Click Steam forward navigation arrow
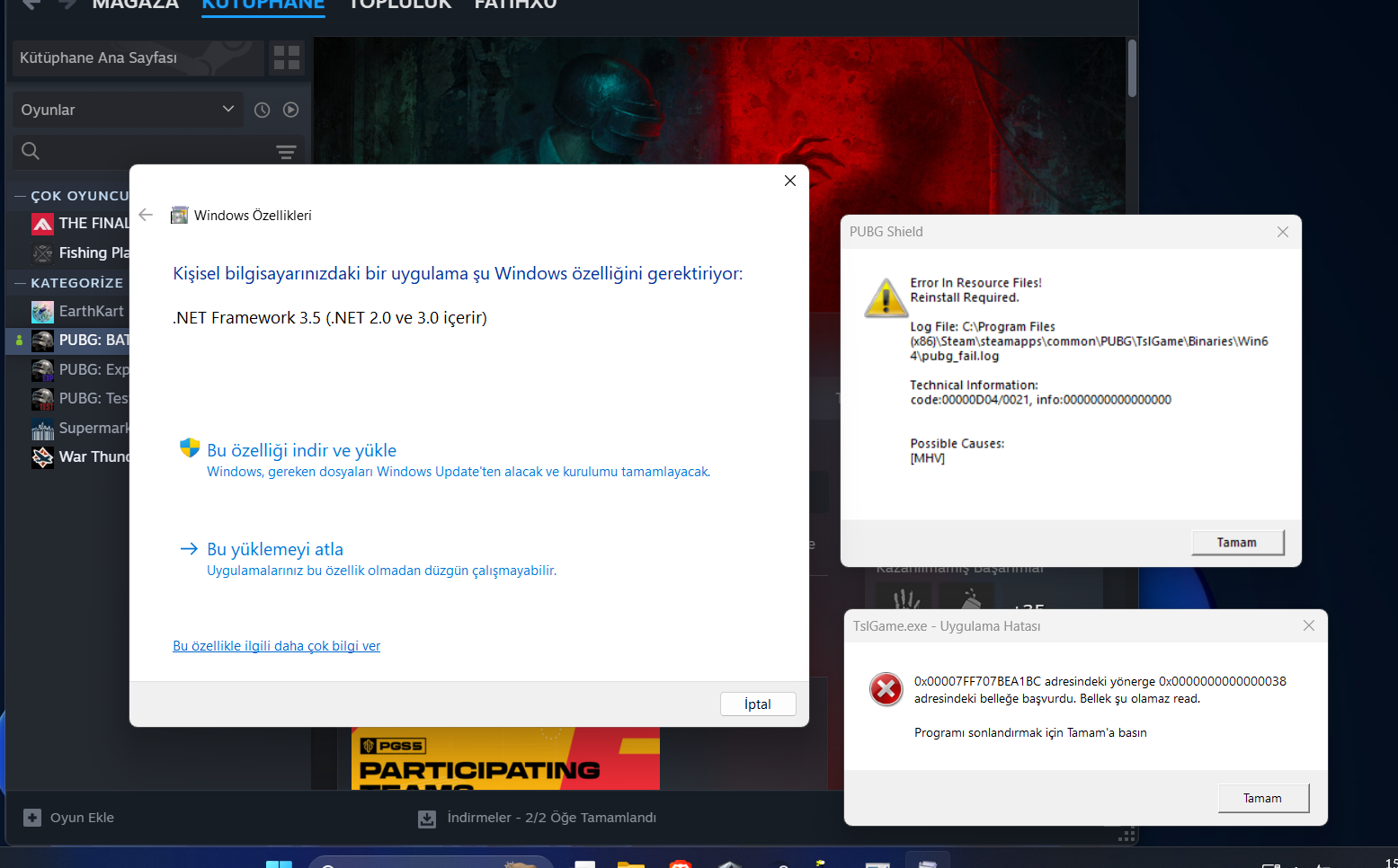1398x868 pixels. [67, 4]
